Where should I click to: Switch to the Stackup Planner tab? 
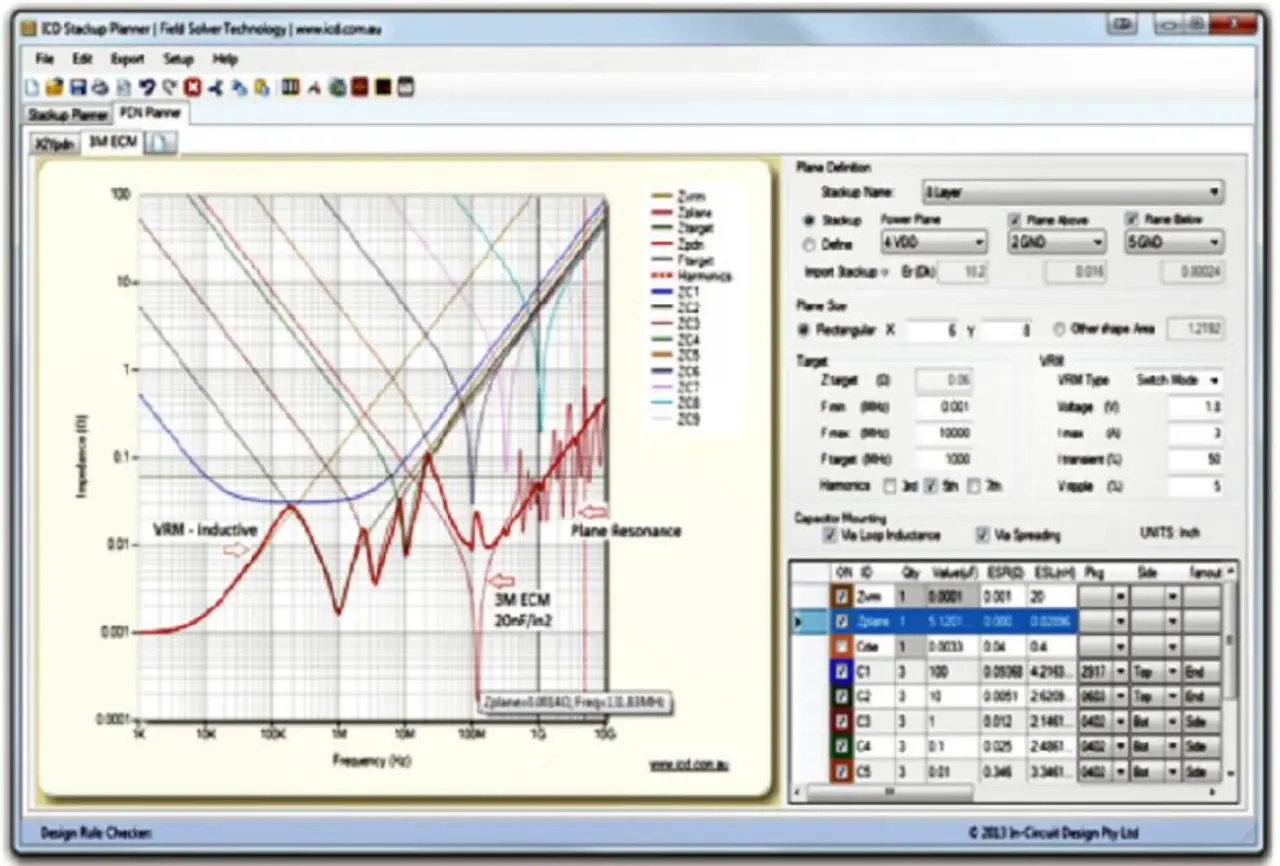point(68,115)
